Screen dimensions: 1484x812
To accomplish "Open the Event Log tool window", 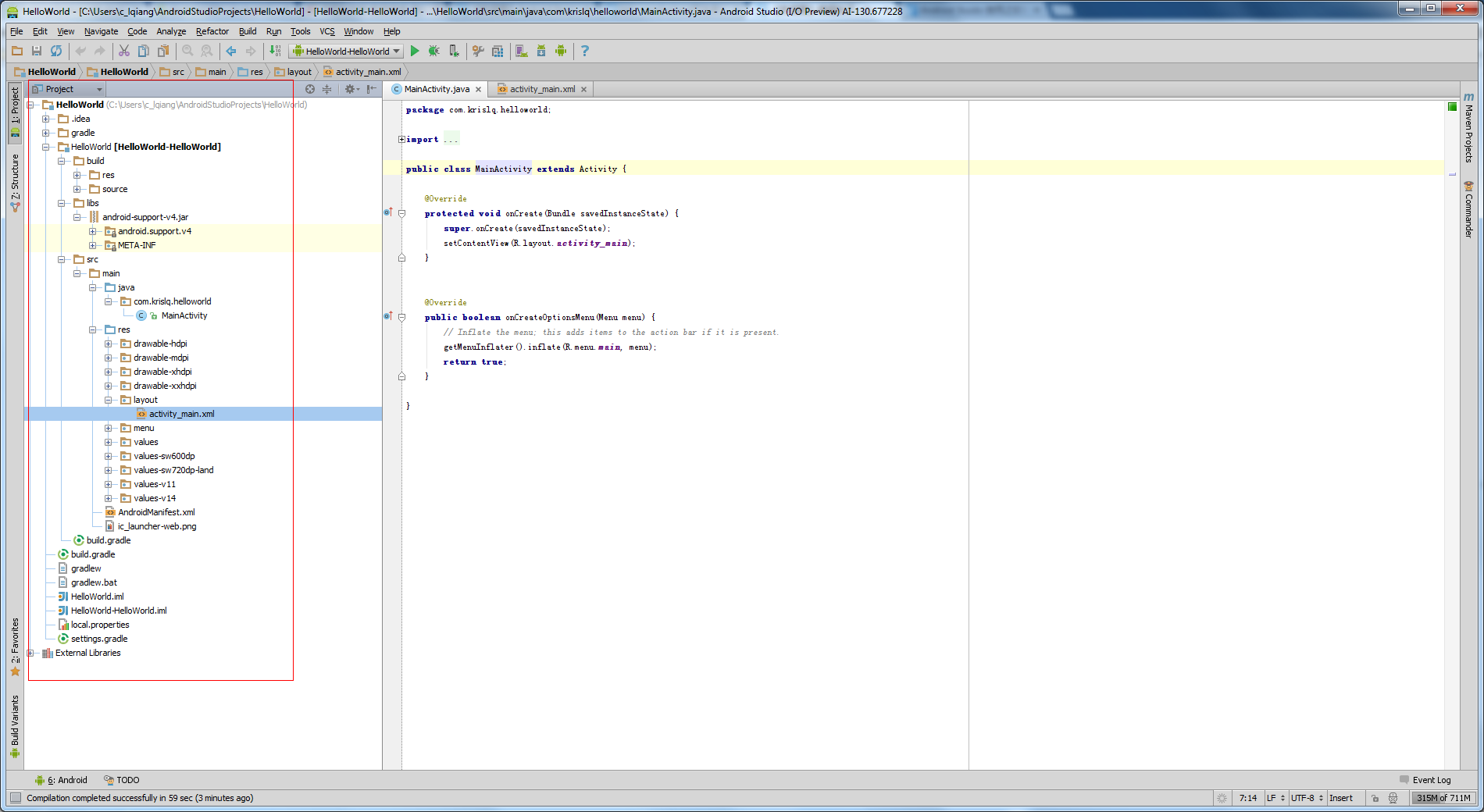I will pyautogui.click(x=1430, y=780).
